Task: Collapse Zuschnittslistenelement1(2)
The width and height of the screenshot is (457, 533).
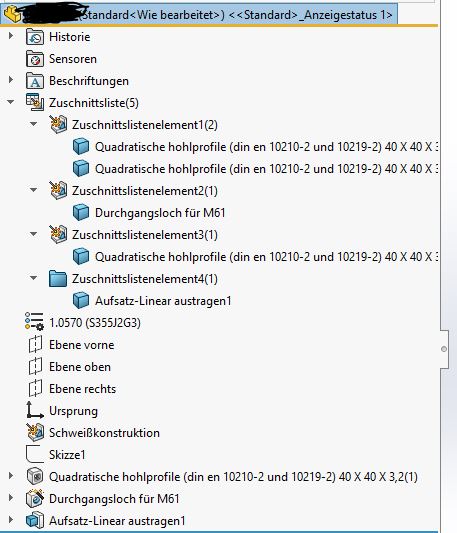Action: [x=33, y=124]
